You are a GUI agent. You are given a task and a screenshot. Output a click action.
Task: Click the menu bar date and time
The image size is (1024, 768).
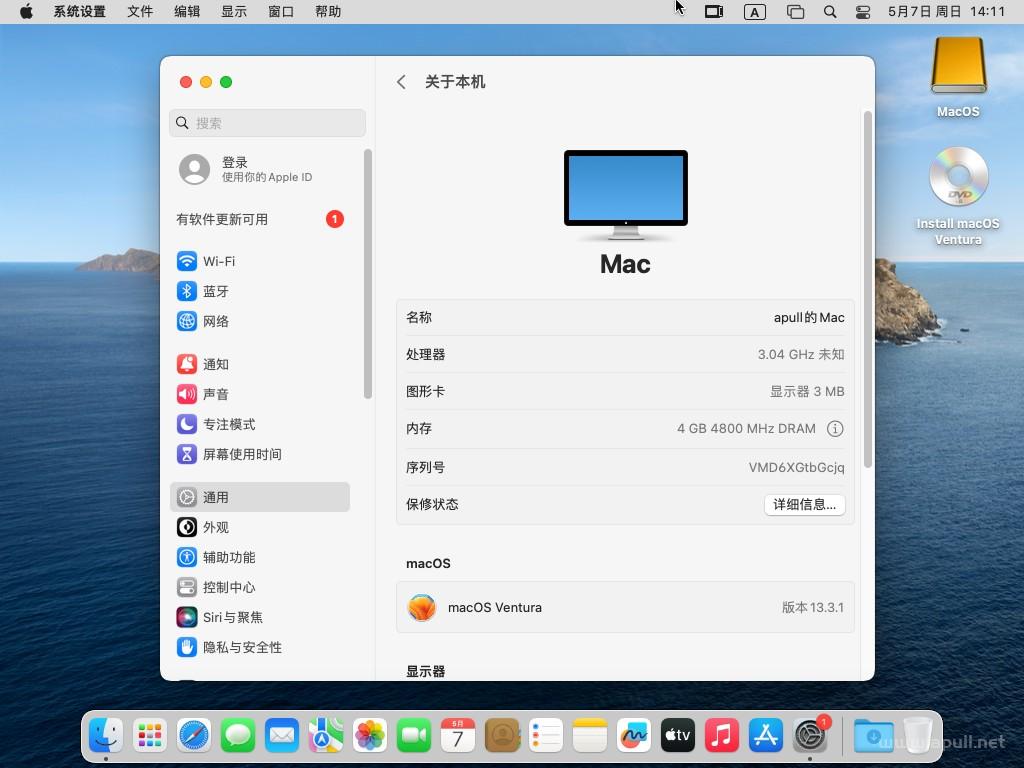946,12
